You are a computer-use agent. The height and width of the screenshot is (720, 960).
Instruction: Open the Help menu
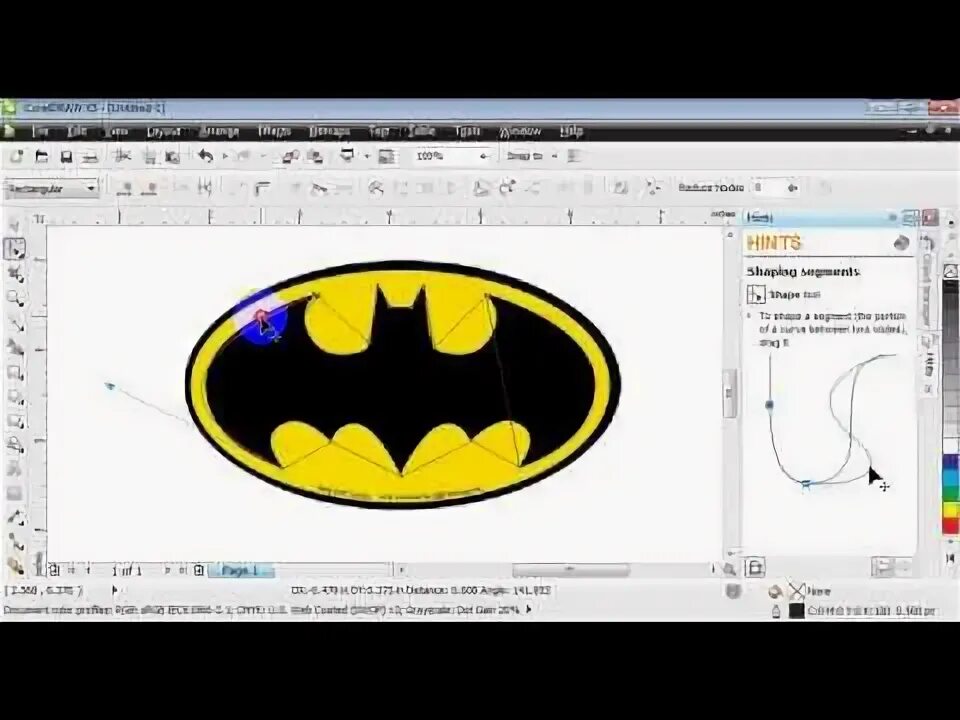point(571,132)
